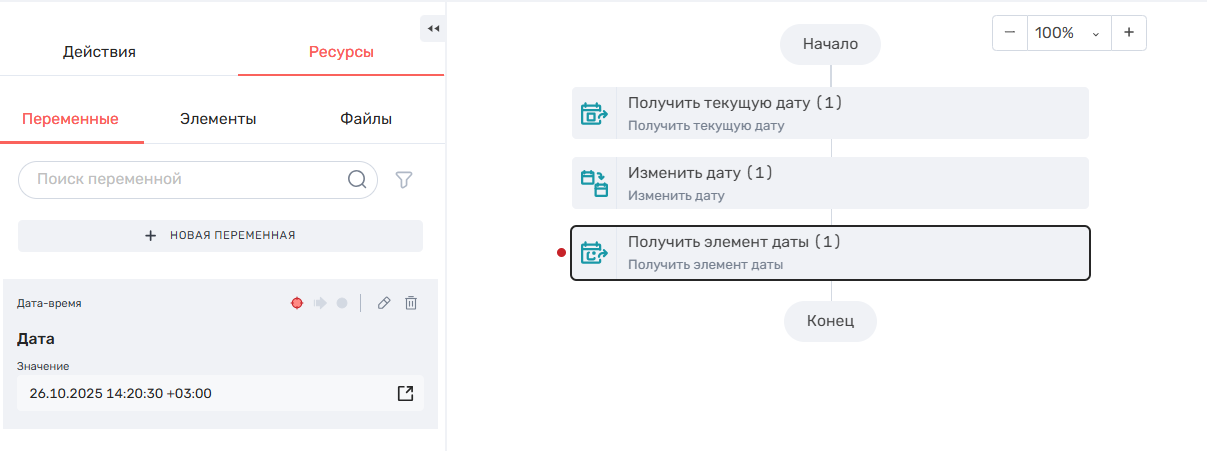This screenshot has width=1207, height=451.
Task: Switch to the Действия tab
Action: [x=99, y=52]
